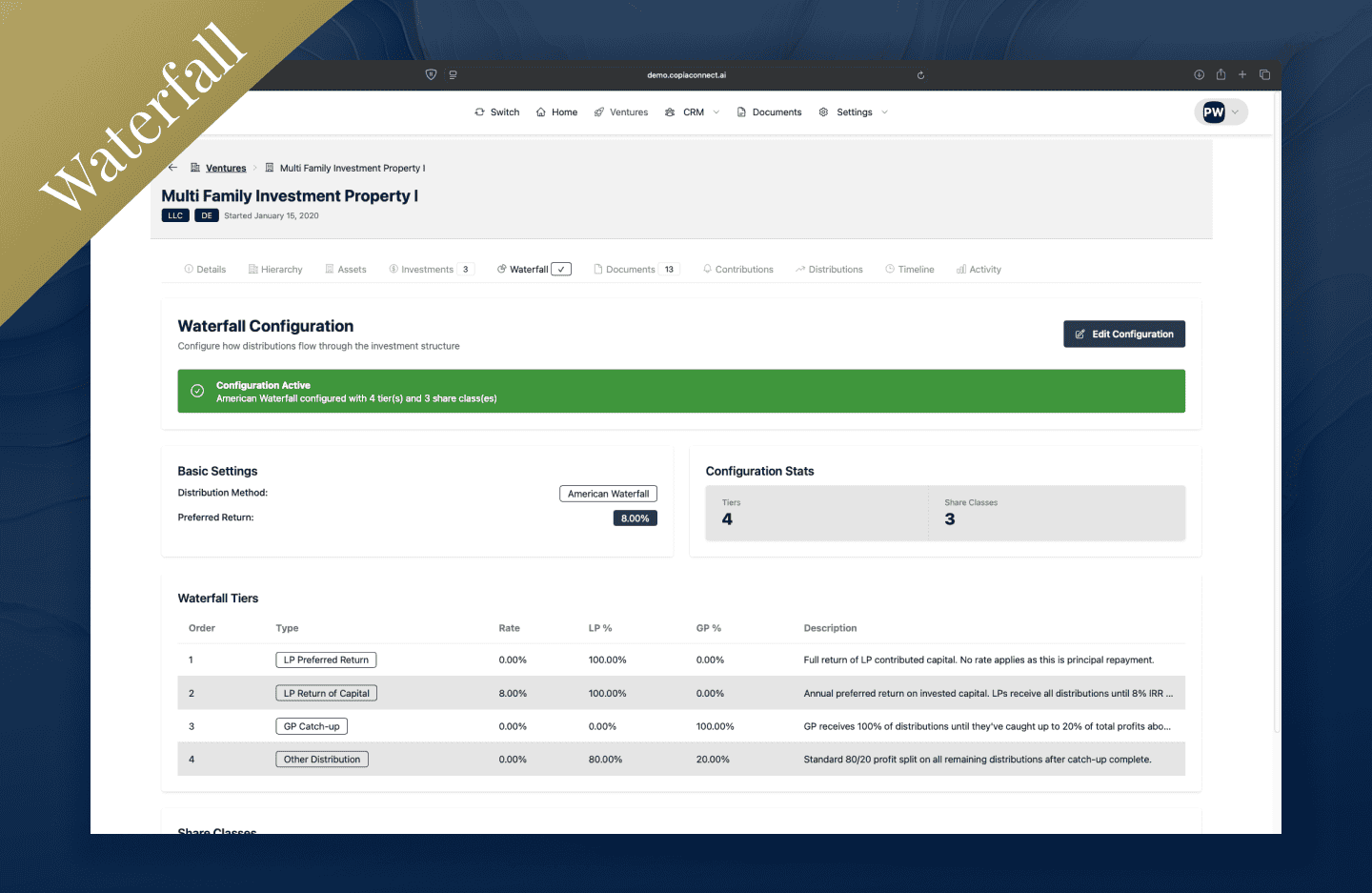Select the Home icon in the top navigation
Screen dimensions: 1372x893
[540, 112]
